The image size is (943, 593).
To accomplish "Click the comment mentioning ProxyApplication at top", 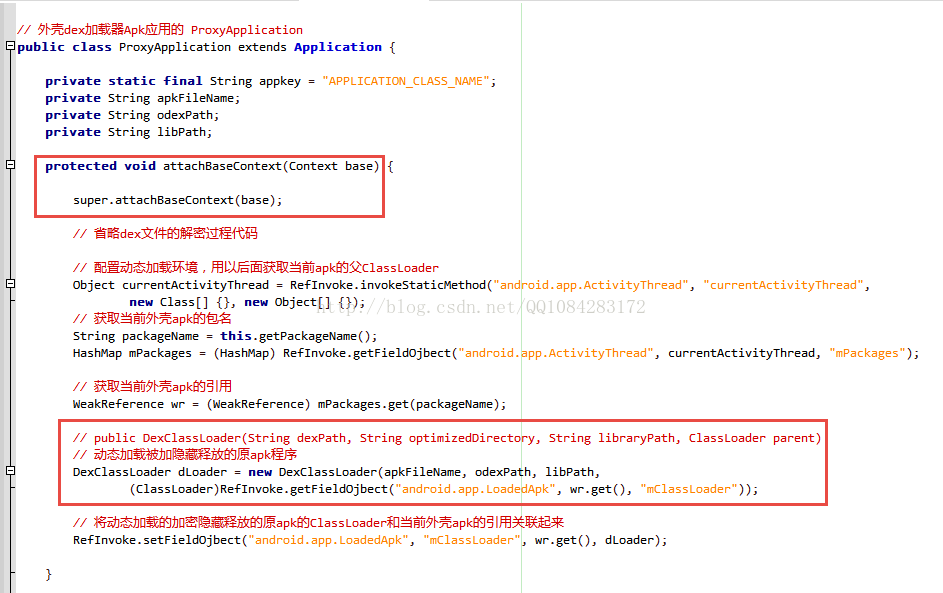I will (160, 29).
